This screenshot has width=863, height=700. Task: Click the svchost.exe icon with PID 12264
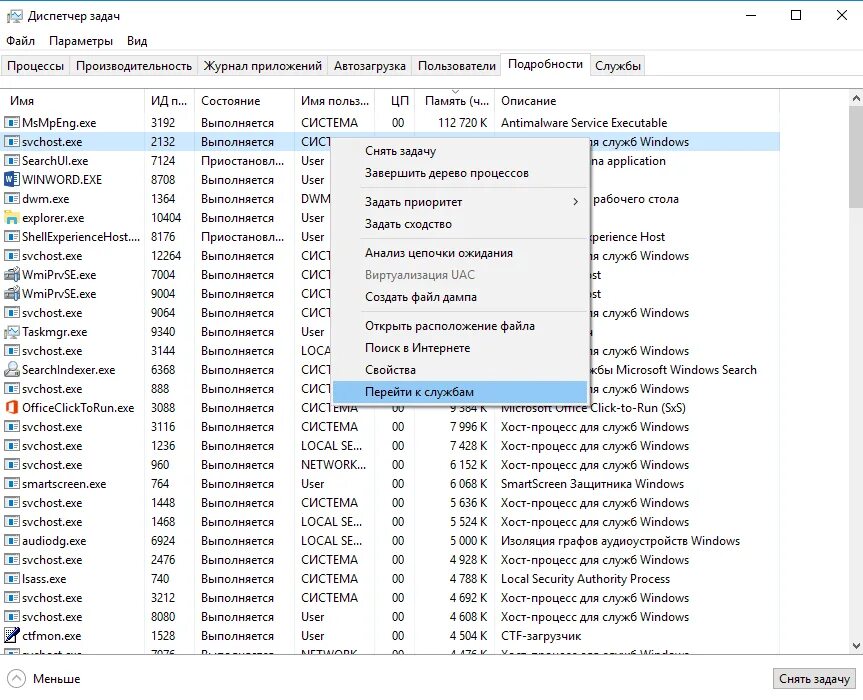click(x=12, y=255)
